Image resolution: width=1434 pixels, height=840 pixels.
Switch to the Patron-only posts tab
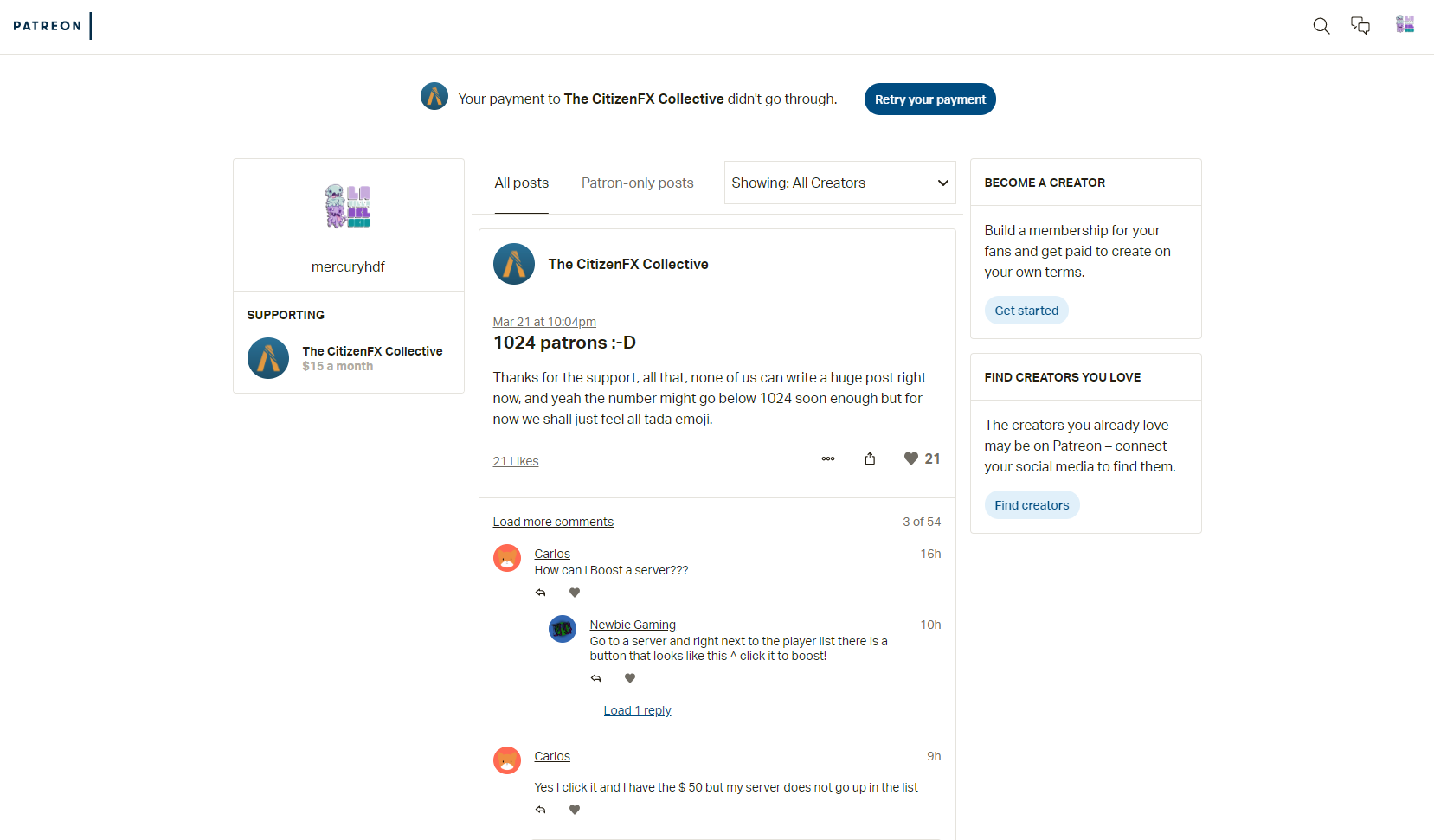coord(638,183)
